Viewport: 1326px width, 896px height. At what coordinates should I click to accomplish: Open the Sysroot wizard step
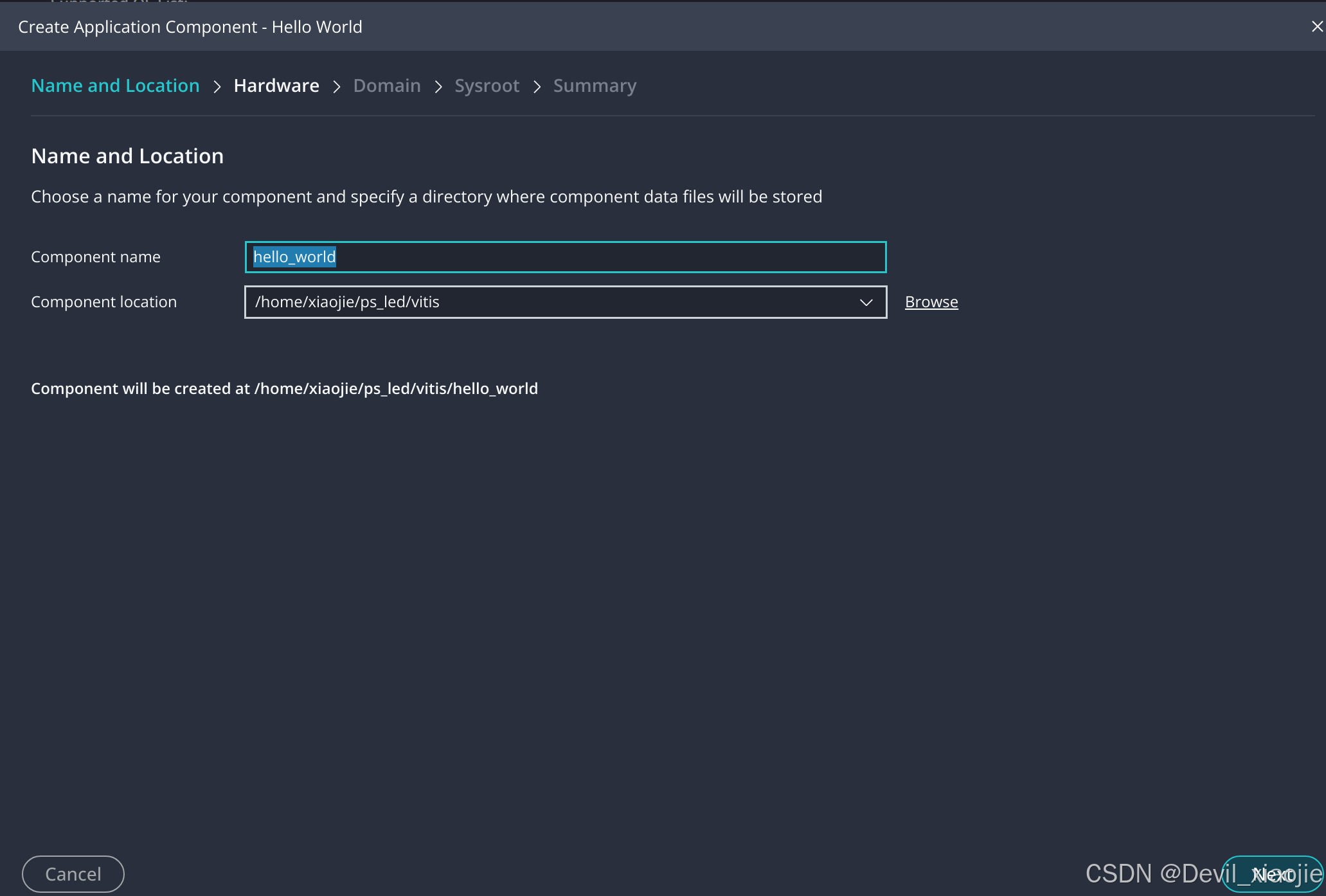click(x=487, y=85)
